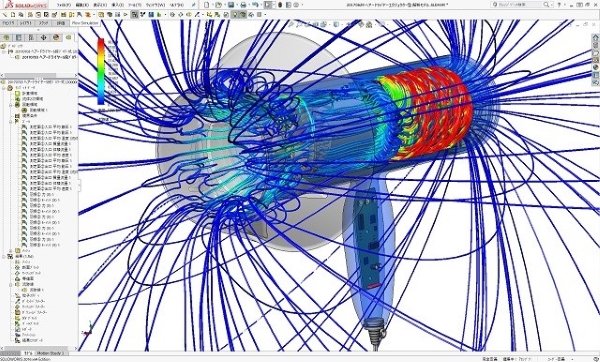Image resolution: width=600 pixels, height=362 pixels.
Task: Open the DisplayManager appearance sphere tab
Action: tap(56, 38)
